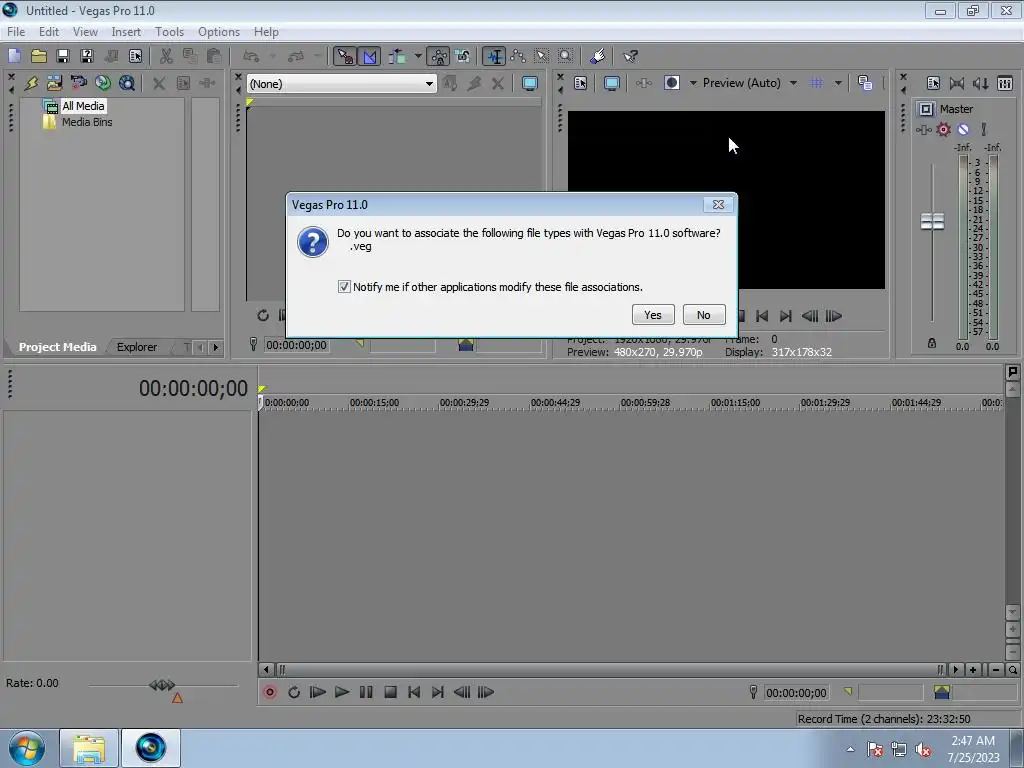Click the timeline Play button
Viewport: 1024px width, 768px height.
point(342,692)
